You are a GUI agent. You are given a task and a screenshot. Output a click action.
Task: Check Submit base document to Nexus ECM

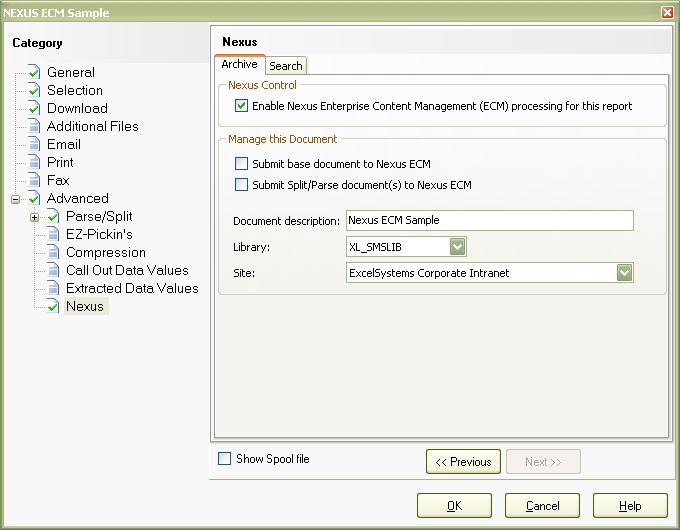coord(241,164)
